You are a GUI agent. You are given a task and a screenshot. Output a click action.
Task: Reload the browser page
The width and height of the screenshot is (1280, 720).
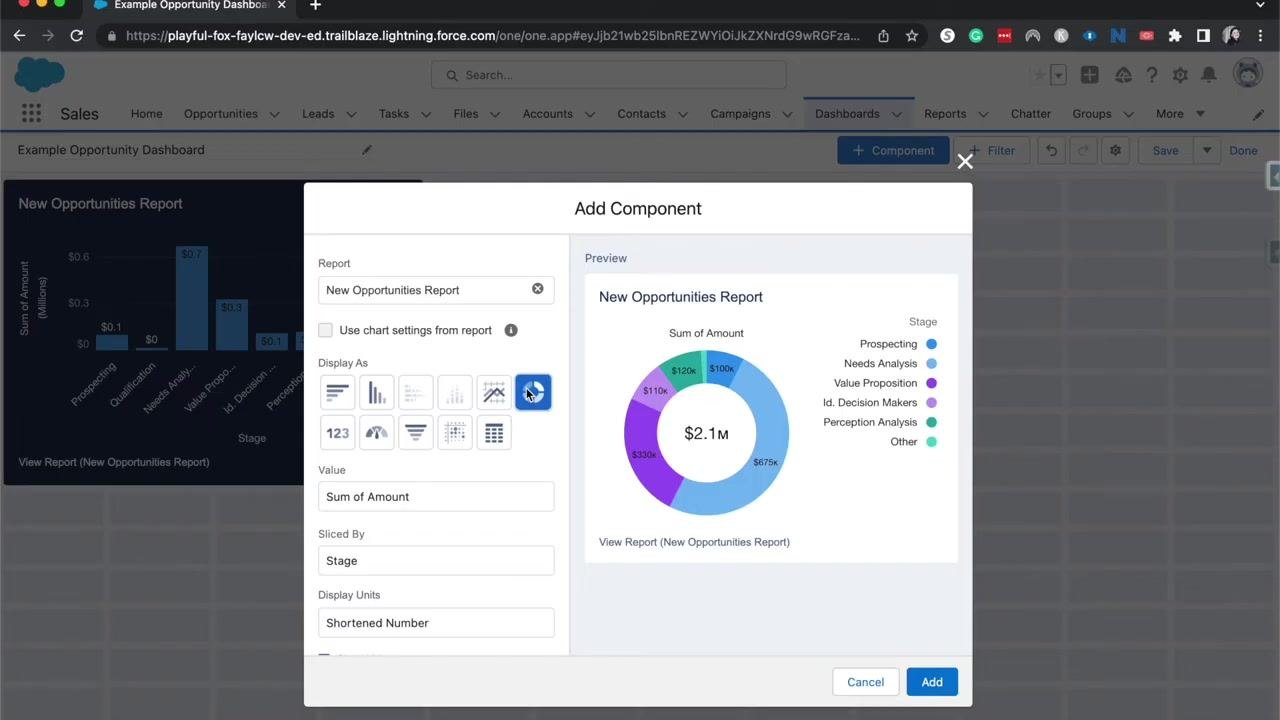pyautogui.click(x=76, y=35)
